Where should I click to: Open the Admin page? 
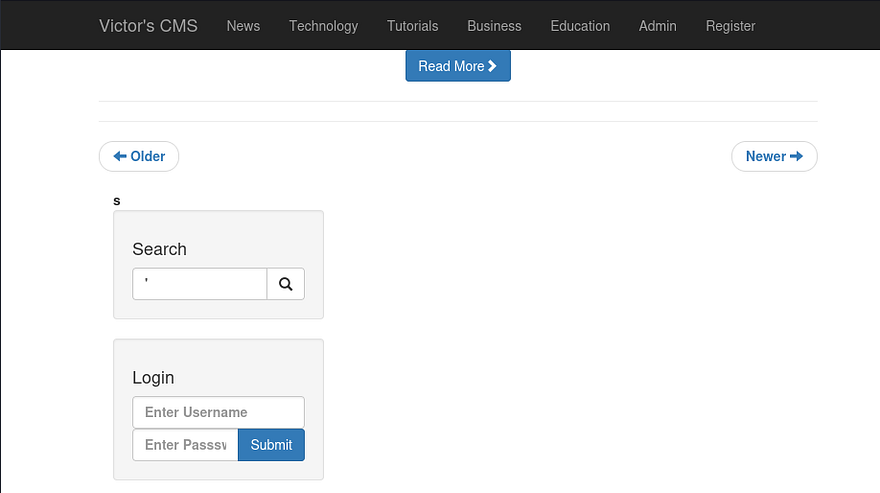coord(657,26)
